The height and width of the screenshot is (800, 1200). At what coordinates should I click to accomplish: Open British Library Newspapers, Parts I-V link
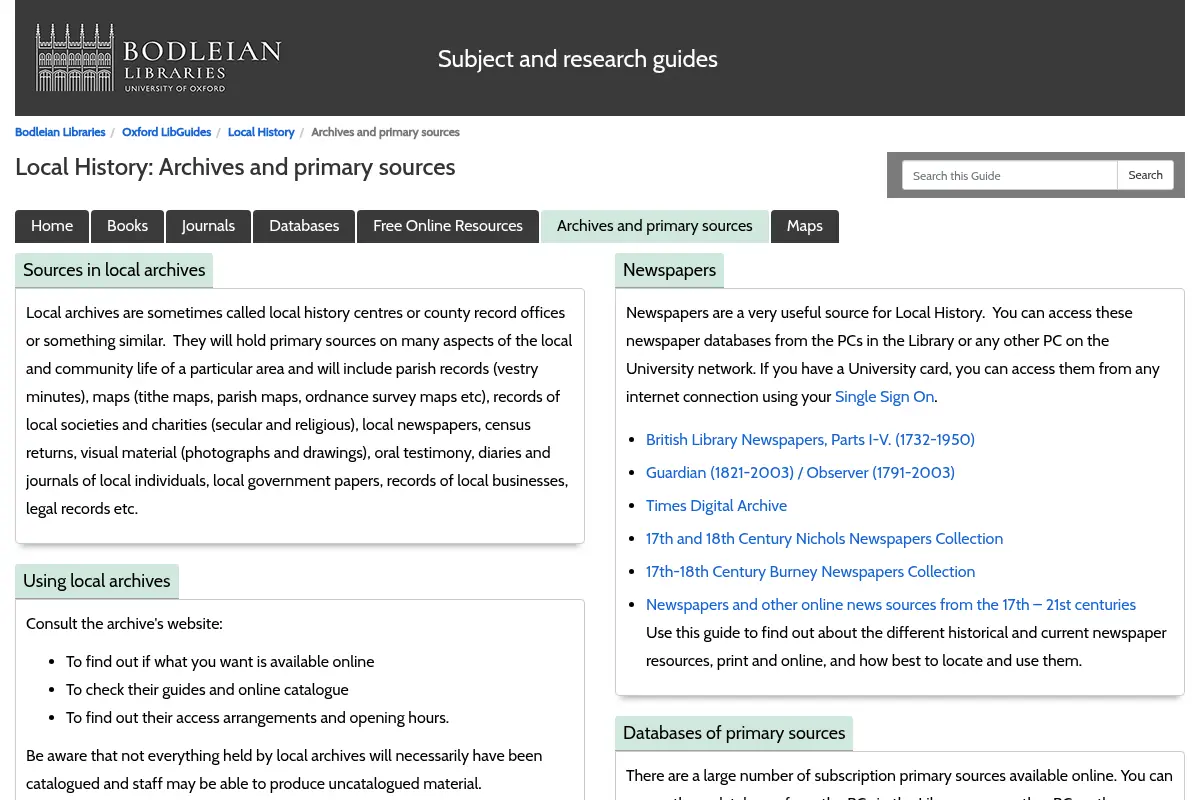pyautogui.click(x=810, y=440)
